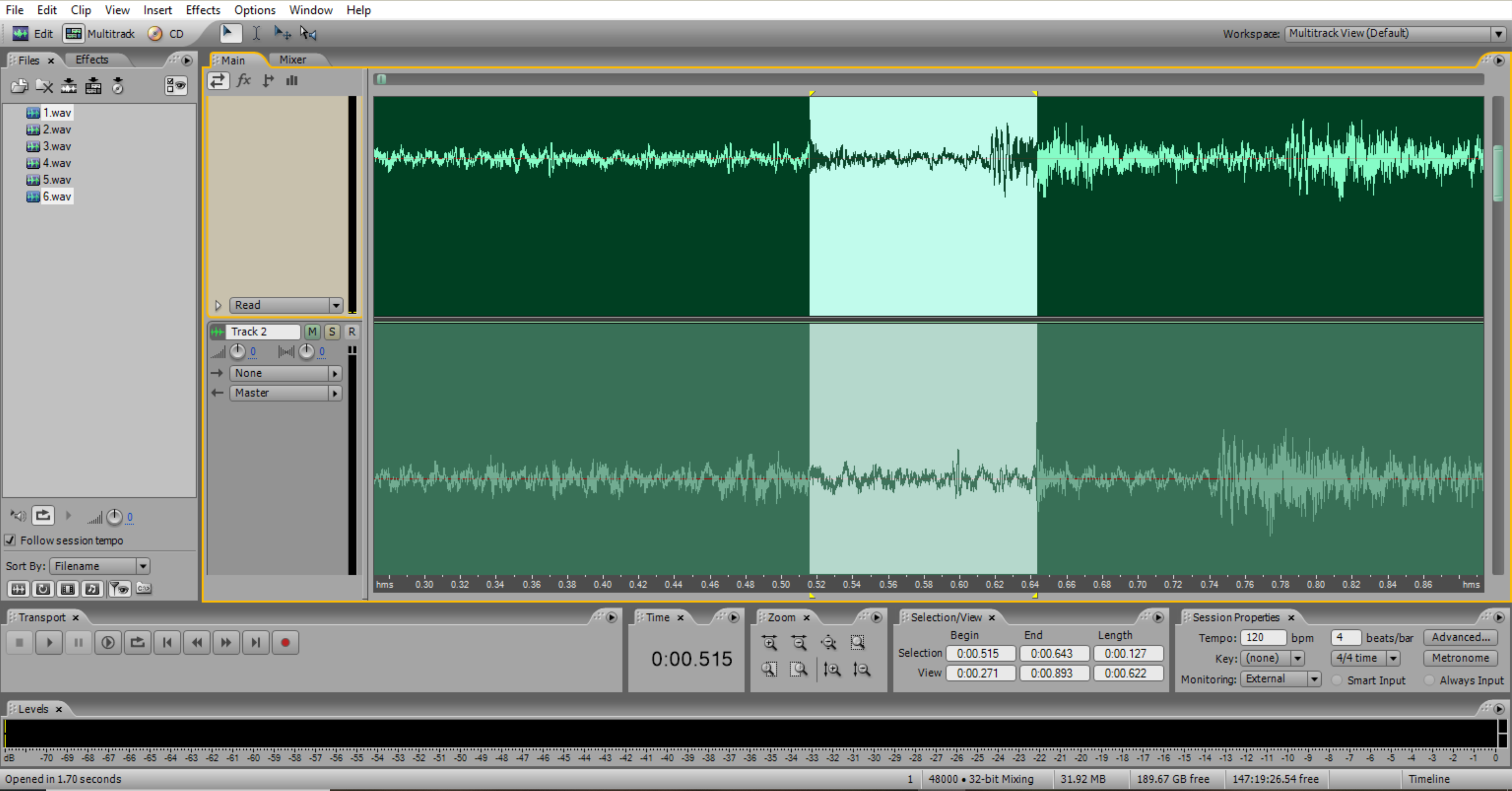This screenshot has height=791, width=1512.
Task: Click the Record button in Transport
Action: [x=285, y=642]
